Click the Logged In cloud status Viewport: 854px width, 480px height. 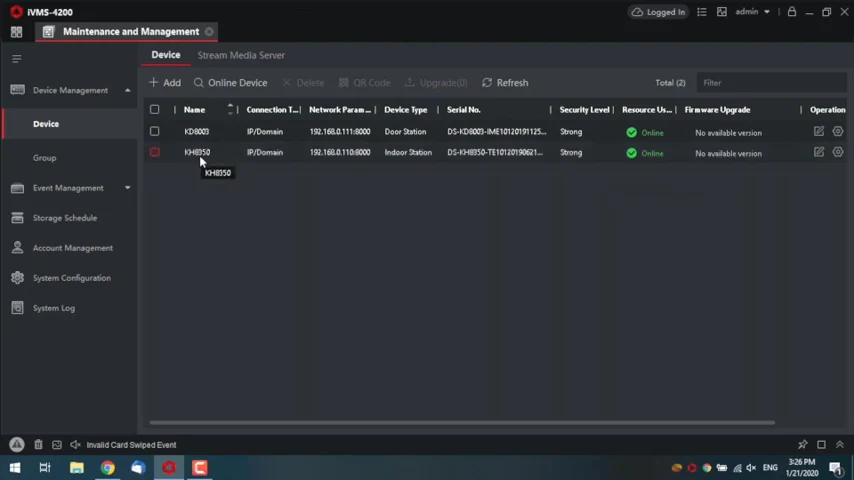coord(658,12)
